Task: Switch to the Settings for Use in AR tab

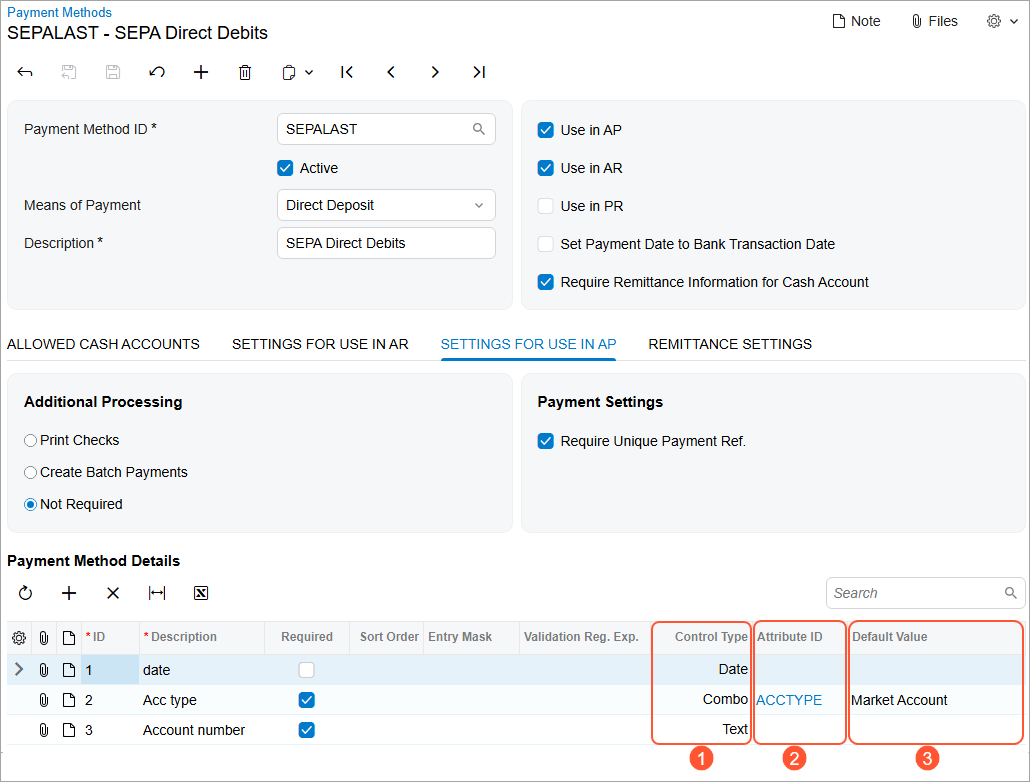Action: 320,344
